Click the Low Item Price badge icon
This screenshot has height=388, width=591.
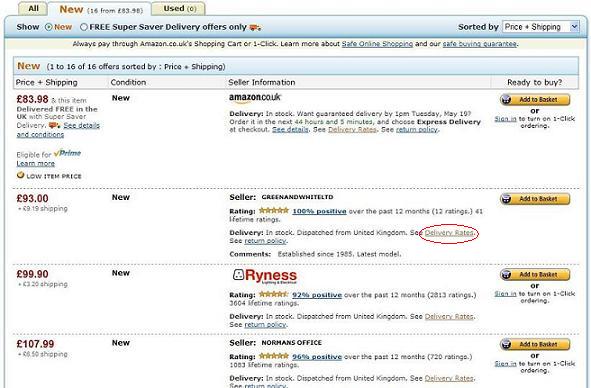20,175
